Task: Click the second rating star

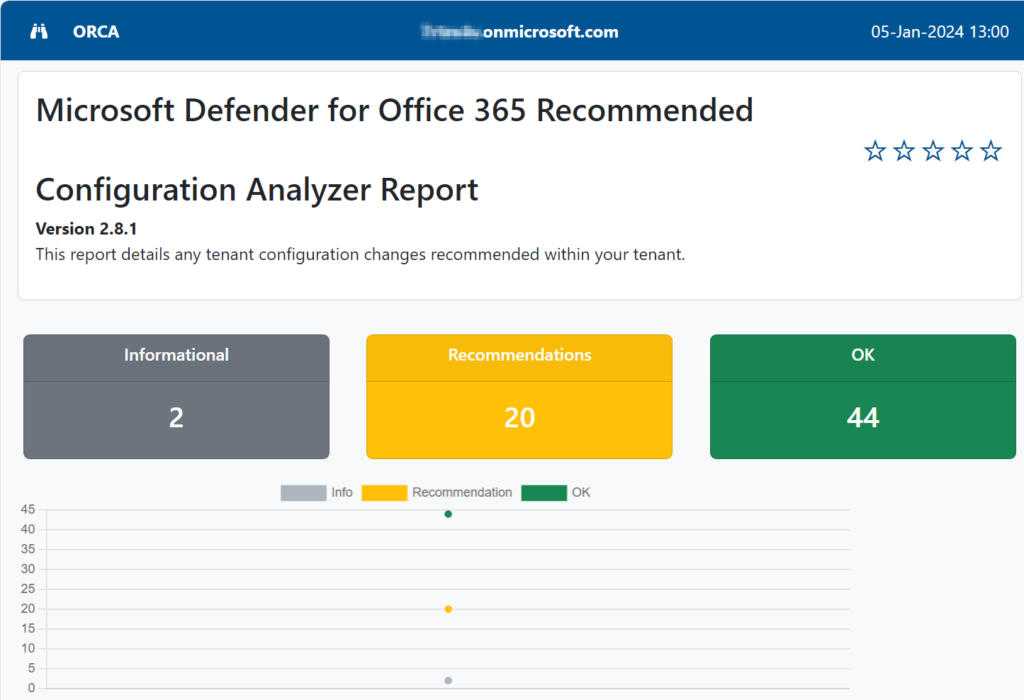Action: (x=904, y=151)
